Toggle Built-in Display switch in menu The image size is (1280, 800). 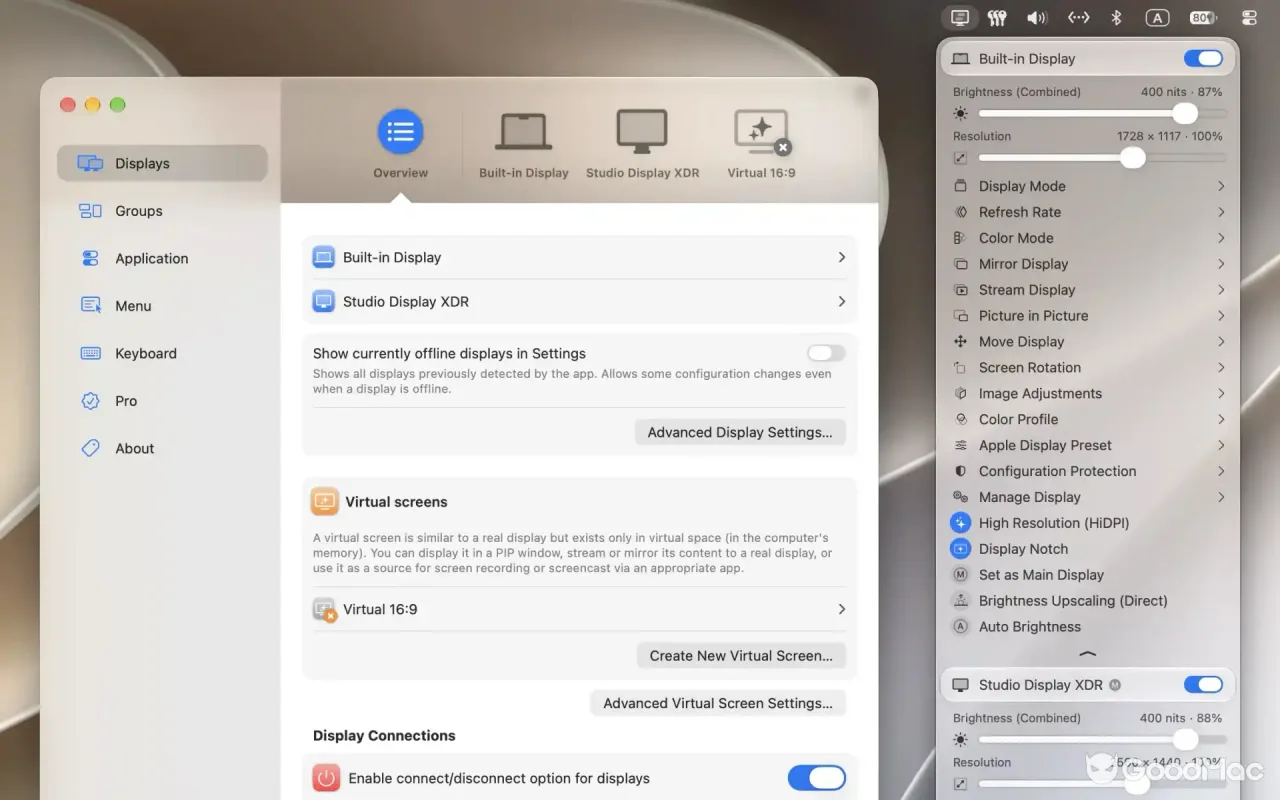[x=1203, y=59]
